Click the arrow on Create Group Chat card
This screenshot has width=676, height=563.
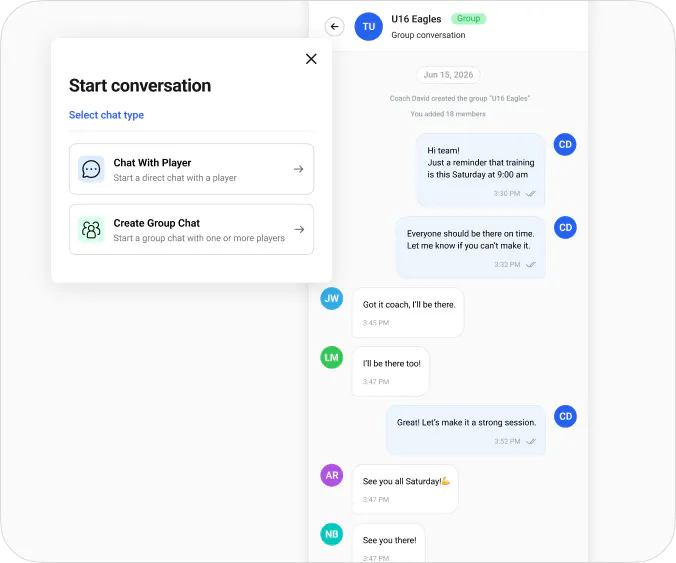click(x=299, y=229)
